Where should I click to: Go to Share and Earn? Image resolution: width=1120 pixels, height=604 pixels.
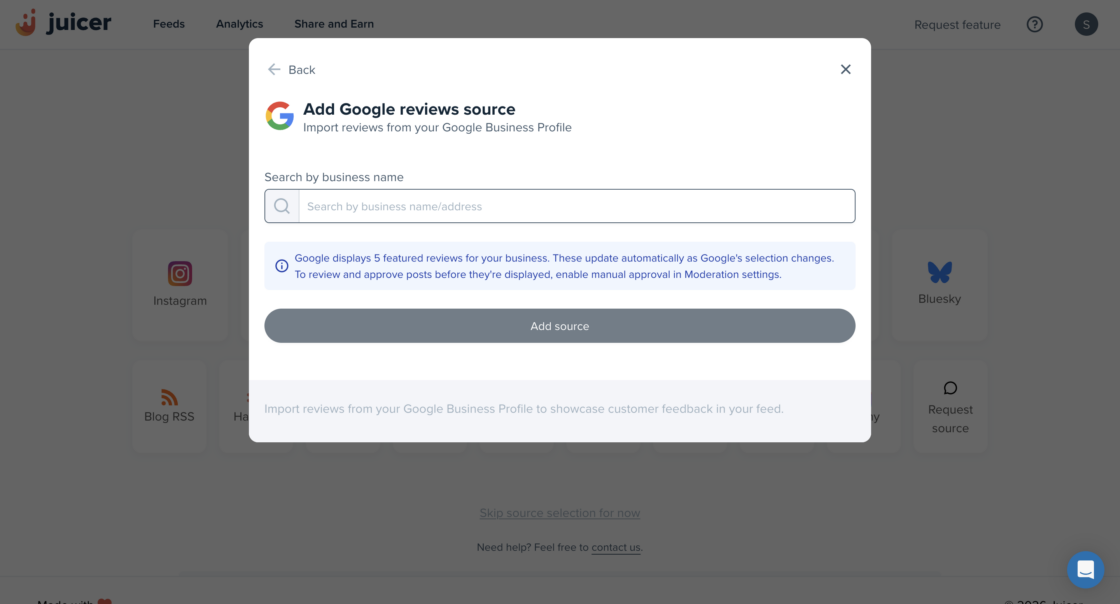pos(334,24)
